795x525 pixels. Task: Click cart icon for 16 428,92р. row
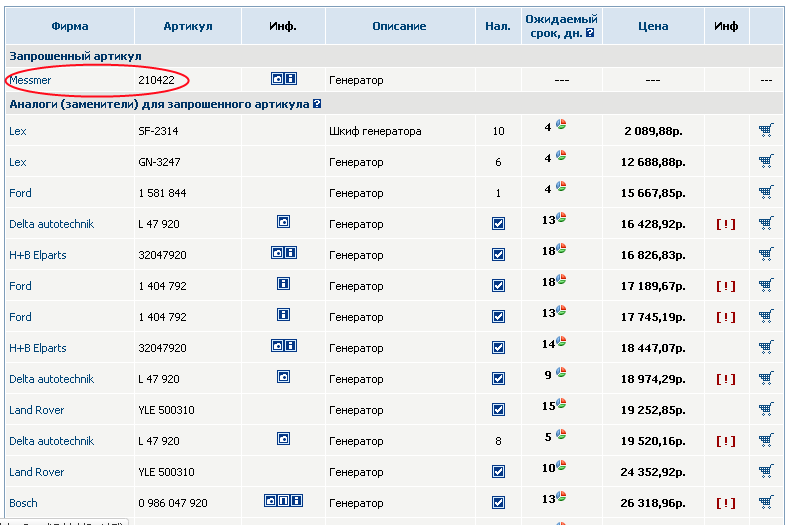click(766, 223)
